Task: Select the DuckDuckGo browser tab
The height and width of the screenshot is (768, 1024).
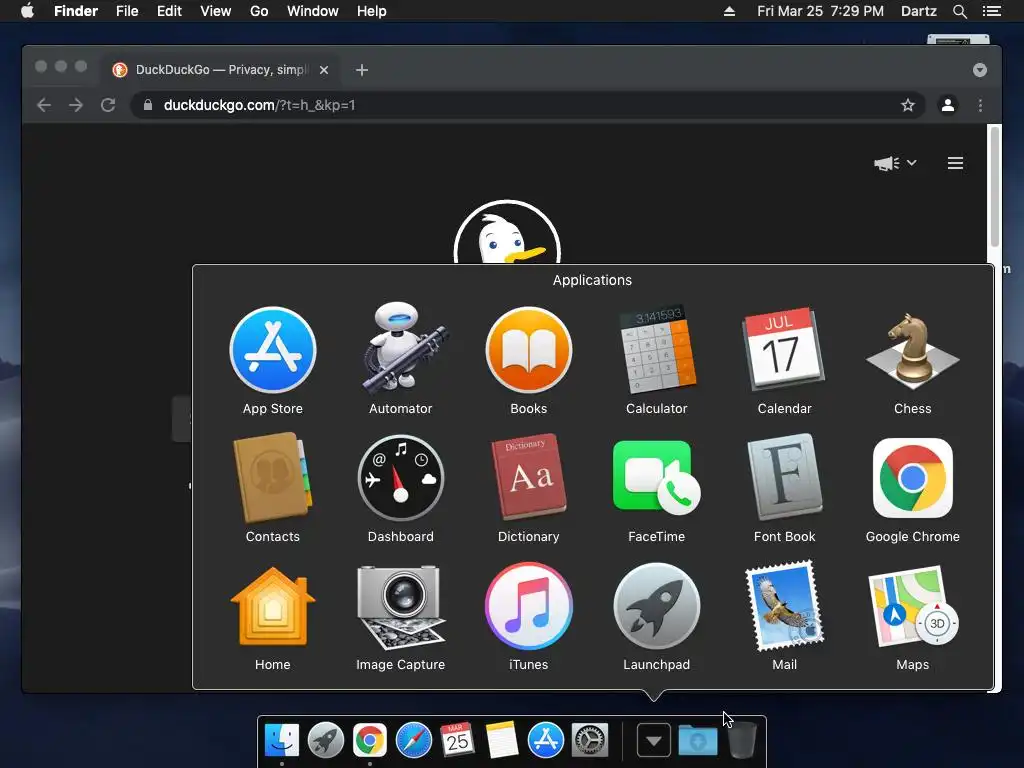Action: coord(221,70)
